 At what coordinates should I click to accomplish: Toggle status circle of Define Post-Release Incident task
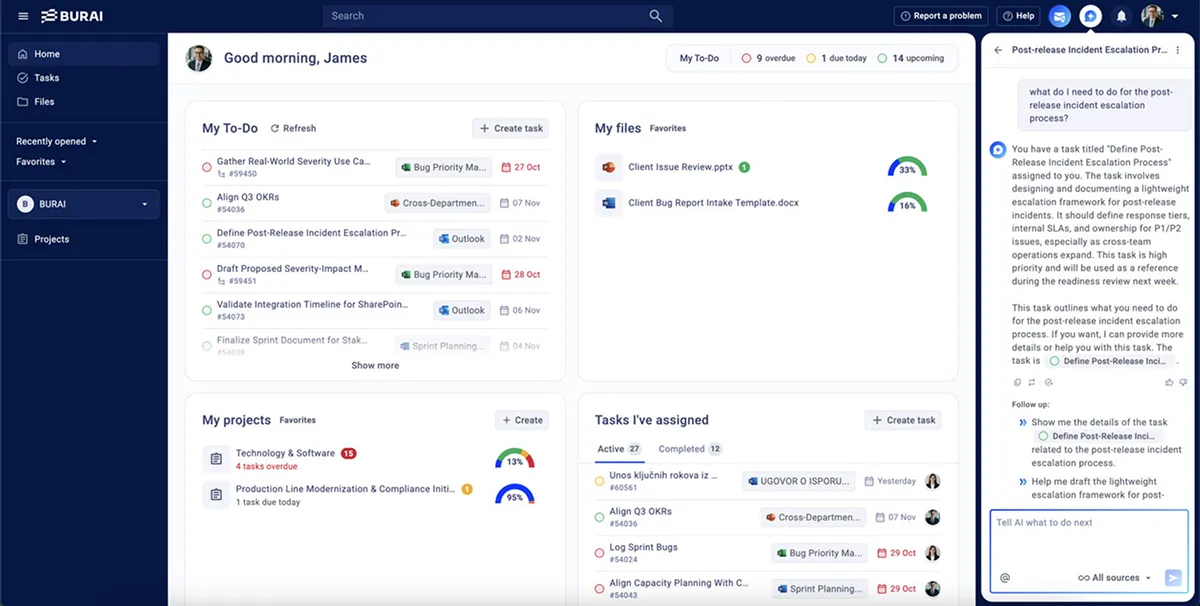pos(207,239)
